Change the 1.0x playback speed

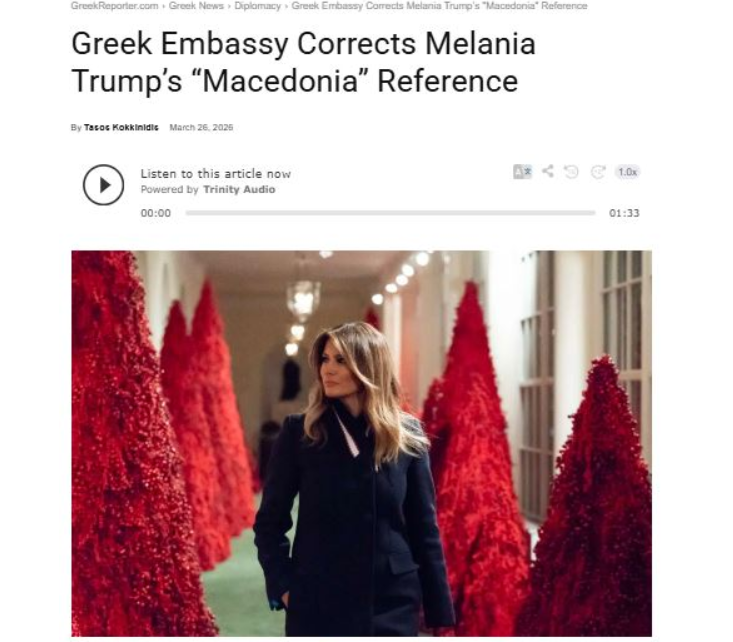[x=627, y=172]
